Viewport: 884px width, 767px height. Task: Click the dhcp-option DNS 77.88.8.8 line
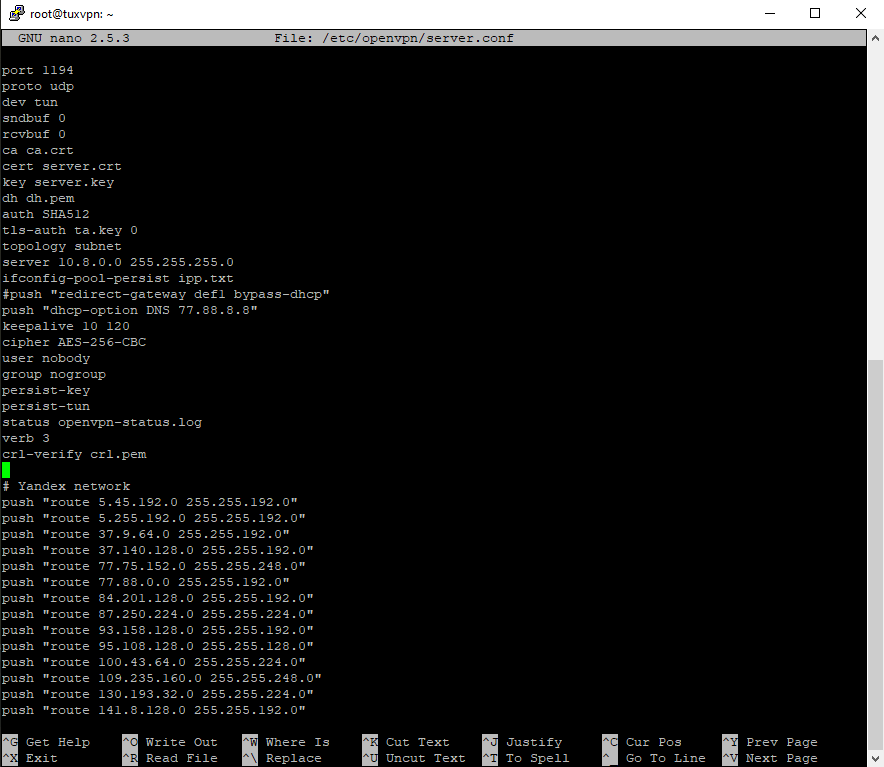coord(129,310)
